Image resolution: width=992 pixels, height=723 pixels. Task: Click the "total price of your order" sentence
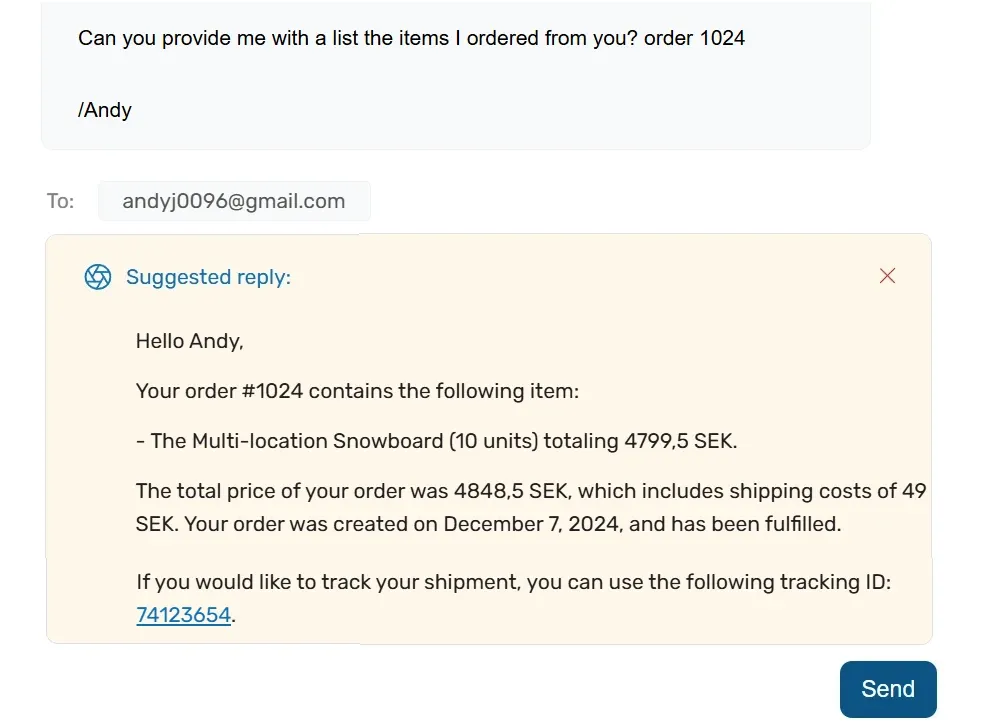[x=531, y=507]
